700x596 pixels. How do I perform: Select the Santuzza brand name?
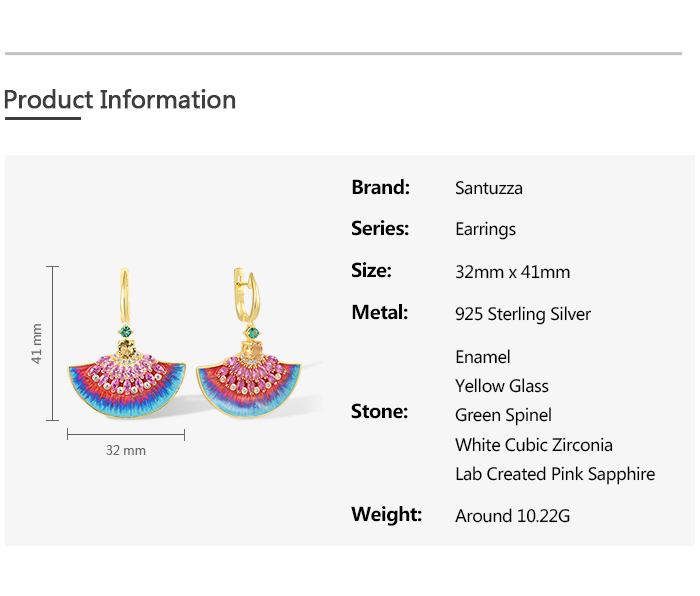click(x=488, y=188)
